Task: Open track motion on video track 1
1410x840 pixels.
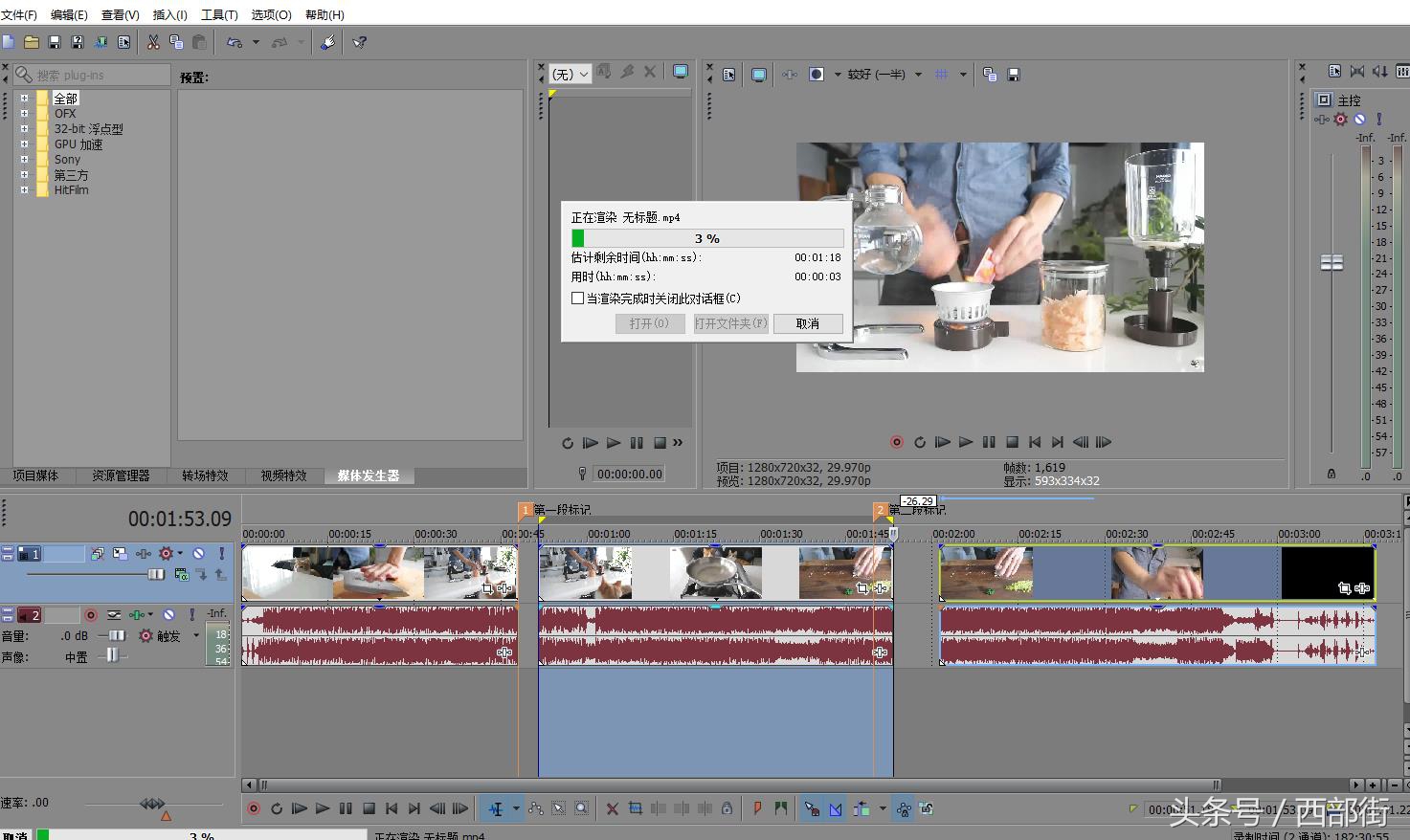Action: coord(120,554)
